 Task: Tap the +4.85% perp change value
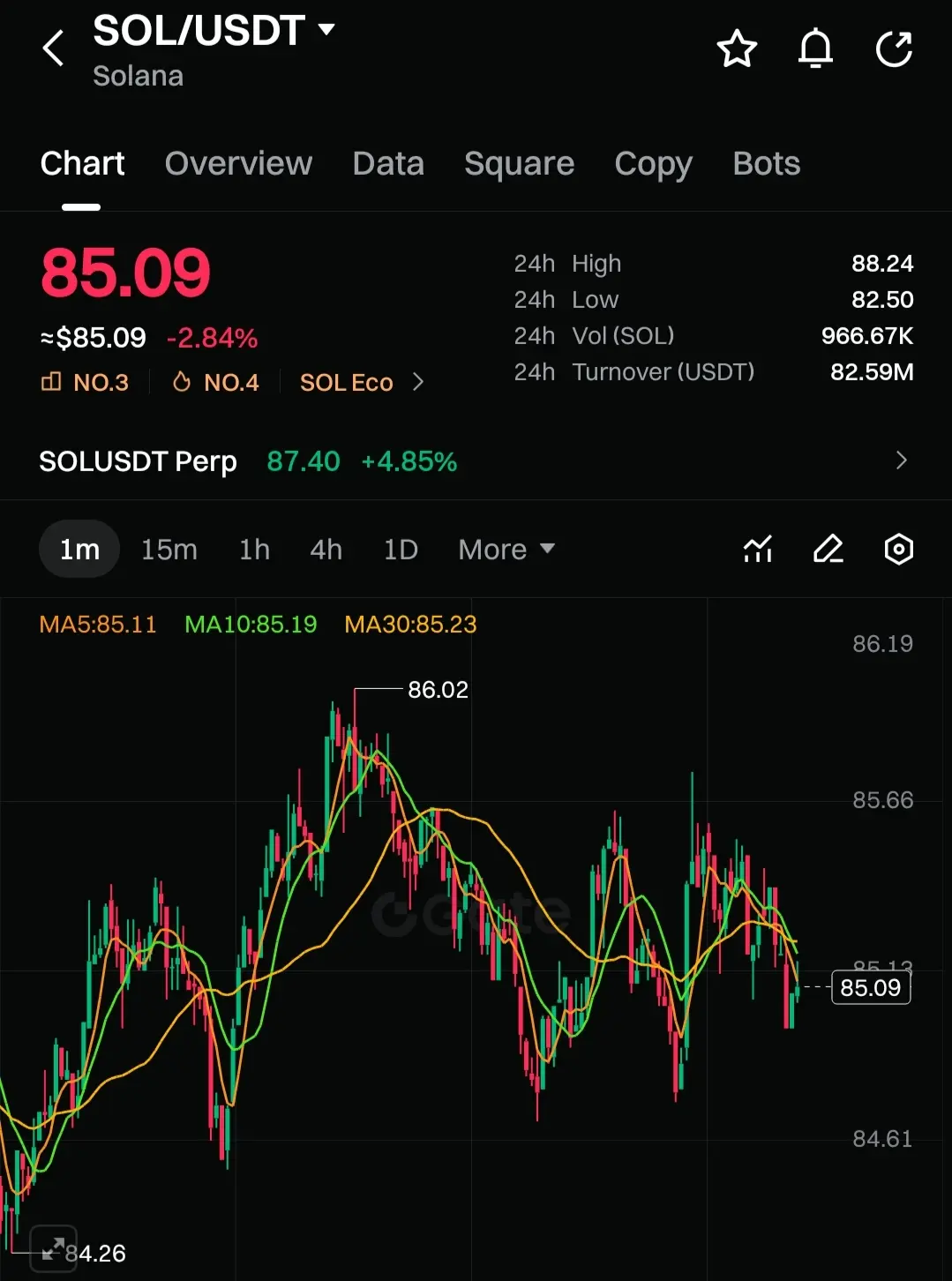tap(409, 461)
